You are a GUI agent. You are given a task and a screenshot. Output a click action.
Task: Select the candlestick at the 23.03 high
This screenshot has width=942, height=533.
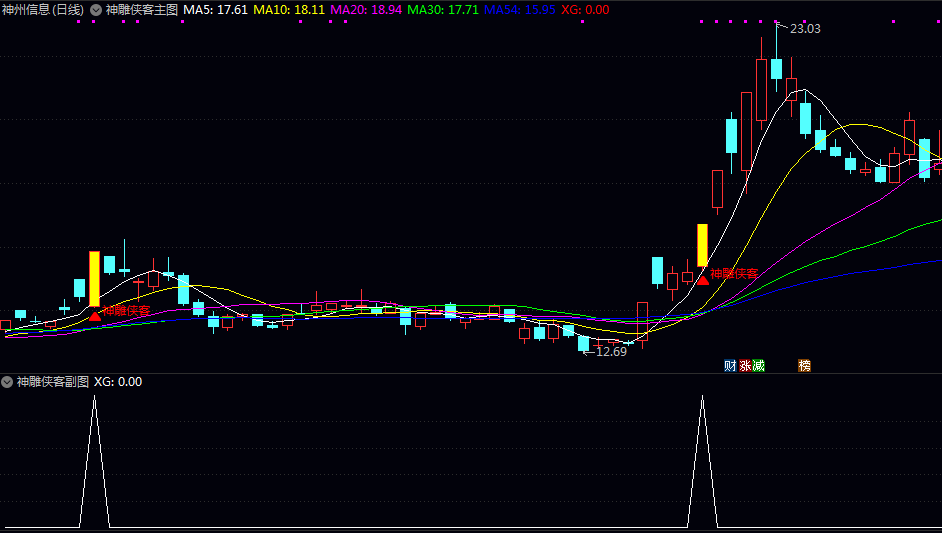(776, 69)
